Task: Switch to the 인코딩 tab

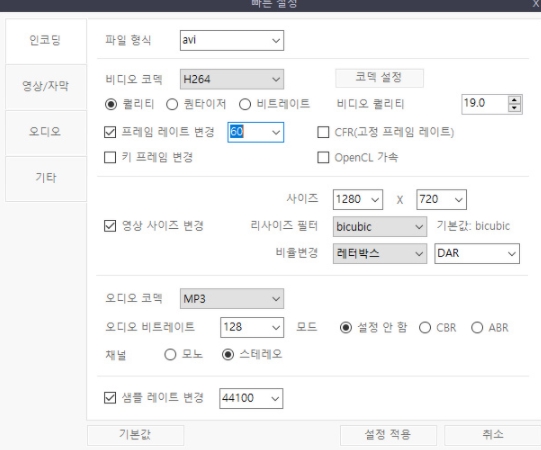Action: coord(46,40)
